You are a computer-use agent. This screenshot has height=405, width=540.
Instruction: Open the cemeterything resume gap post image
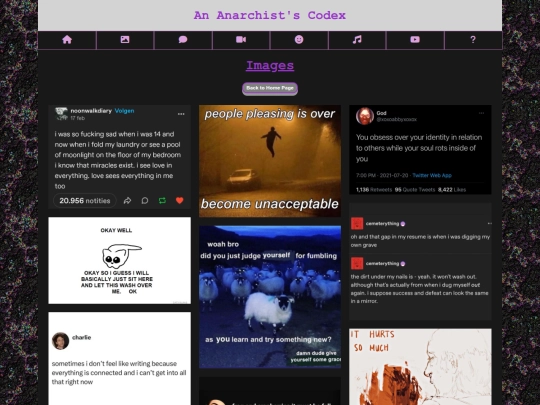tap(420, 262)
